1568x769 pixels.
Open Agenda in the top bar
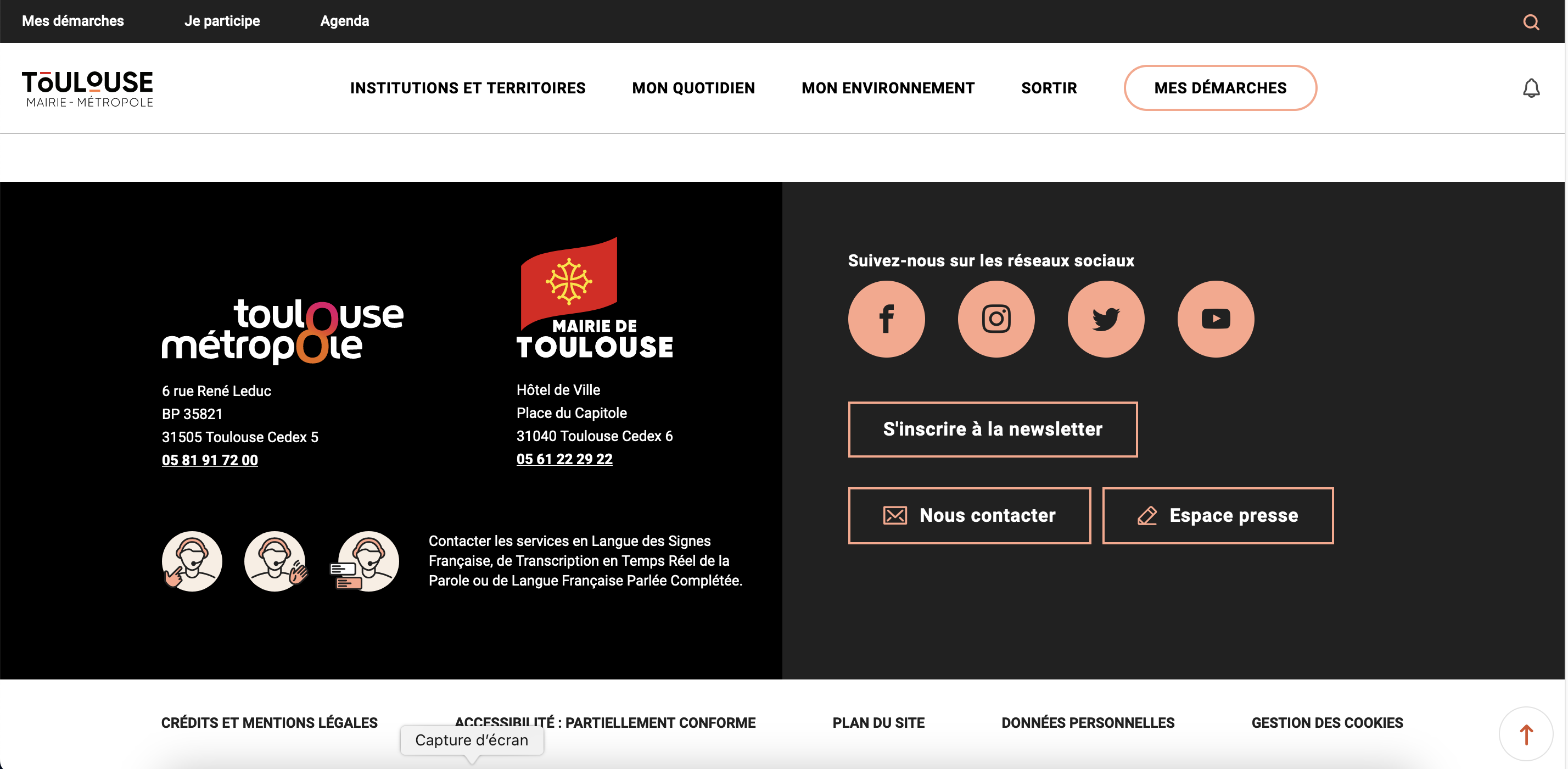(345, 21)
